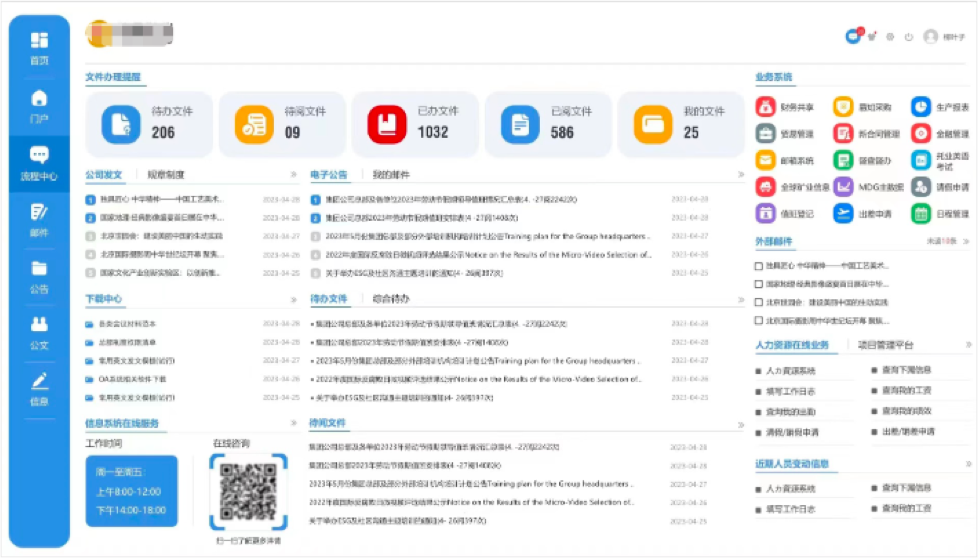The image size is (978, 558).
Task: Expand more arrow for 电子公告 panel
Action: 740,174
